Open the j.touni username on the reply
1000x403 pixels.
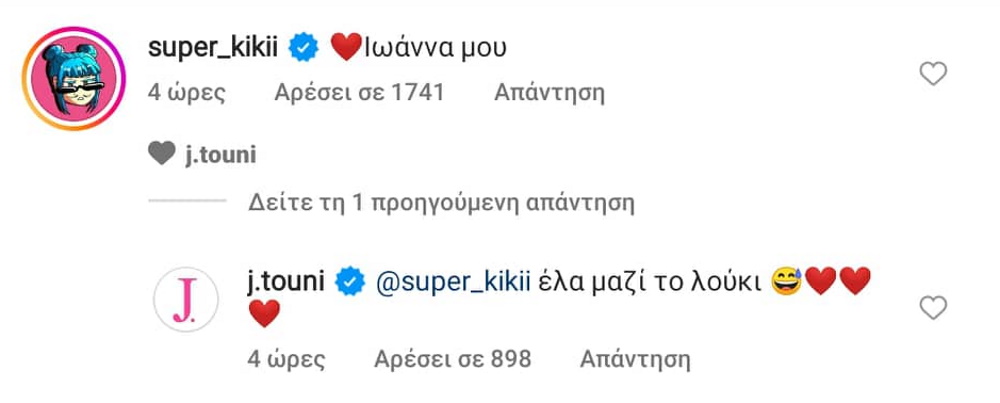tap(286, 282)
